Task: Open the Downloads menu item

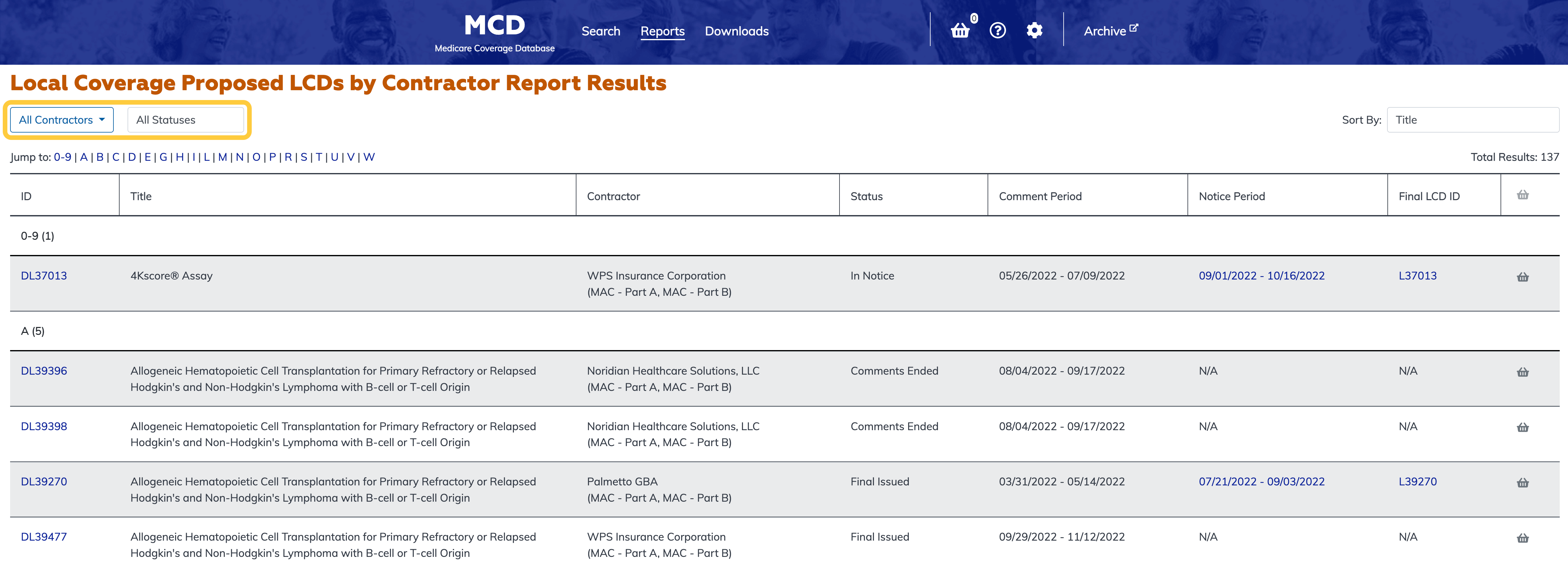Action: click(736, 31)
